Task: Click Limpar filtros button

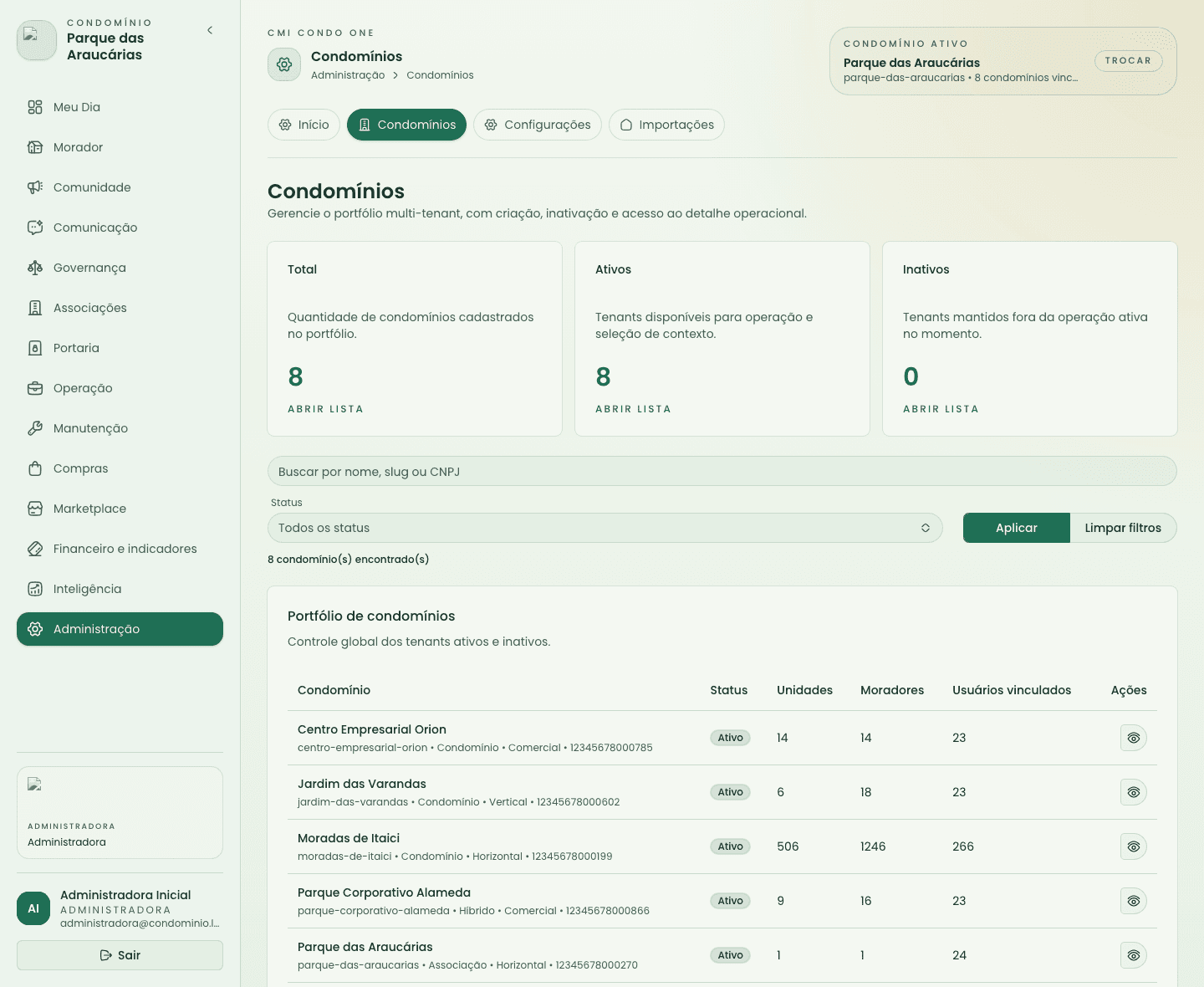Action: (x=1123, y=528)
